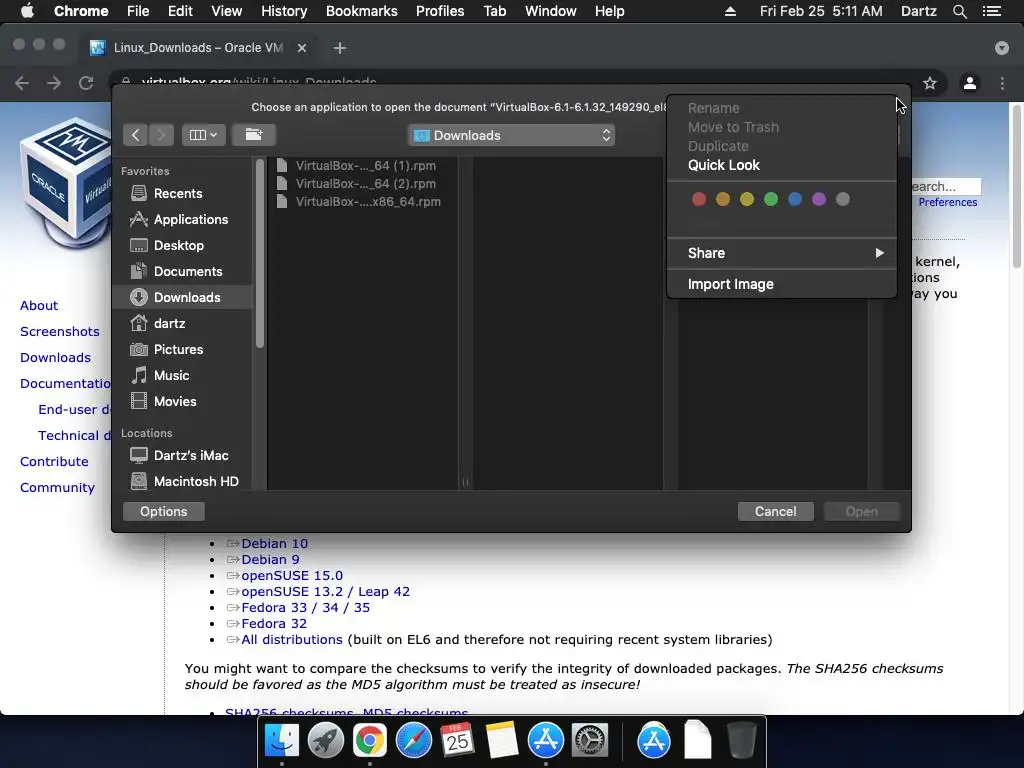Open Control Center list icon in menu bar
The height and width of the screenshot is (768, 1024).
(x=992, y=11)
